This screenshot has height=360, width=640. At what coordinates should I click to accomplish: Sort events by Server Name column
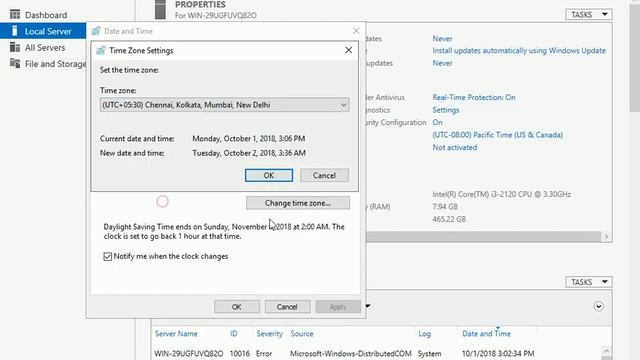[x=176, y=333]
